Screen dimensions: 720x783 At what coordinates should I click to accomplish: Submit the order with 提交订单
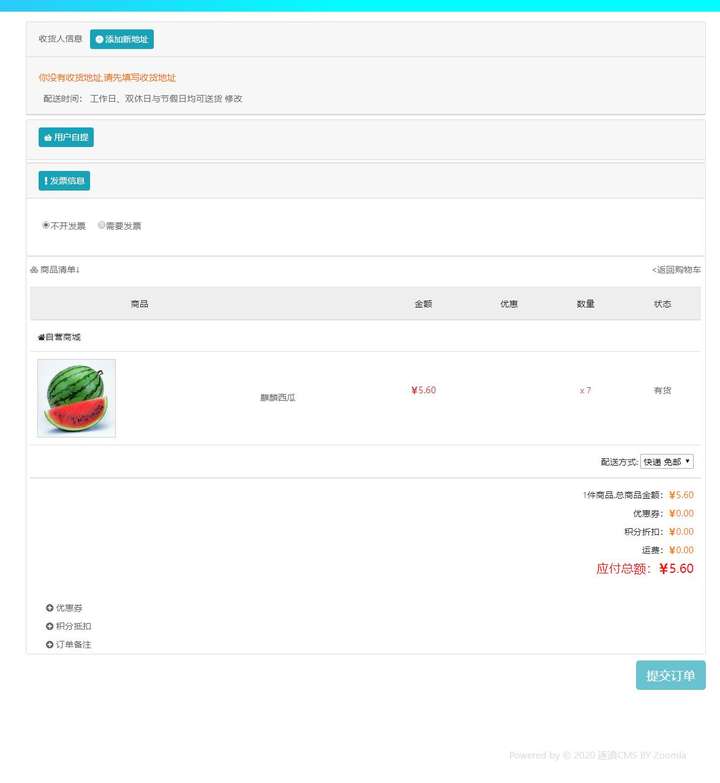click(670, 675)
